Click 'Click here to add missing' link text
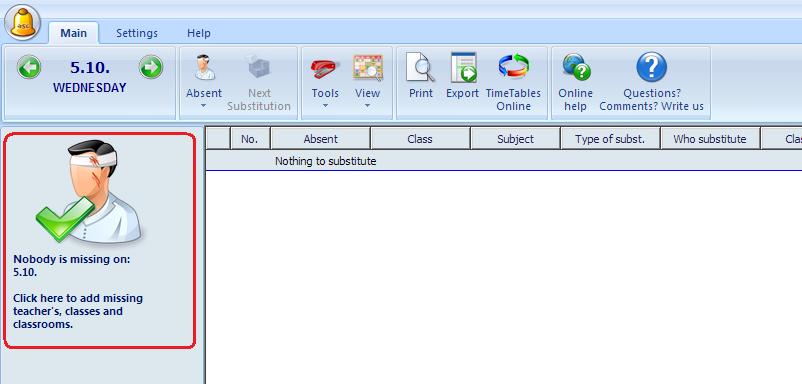802x384 pixels. pos(78,298)
